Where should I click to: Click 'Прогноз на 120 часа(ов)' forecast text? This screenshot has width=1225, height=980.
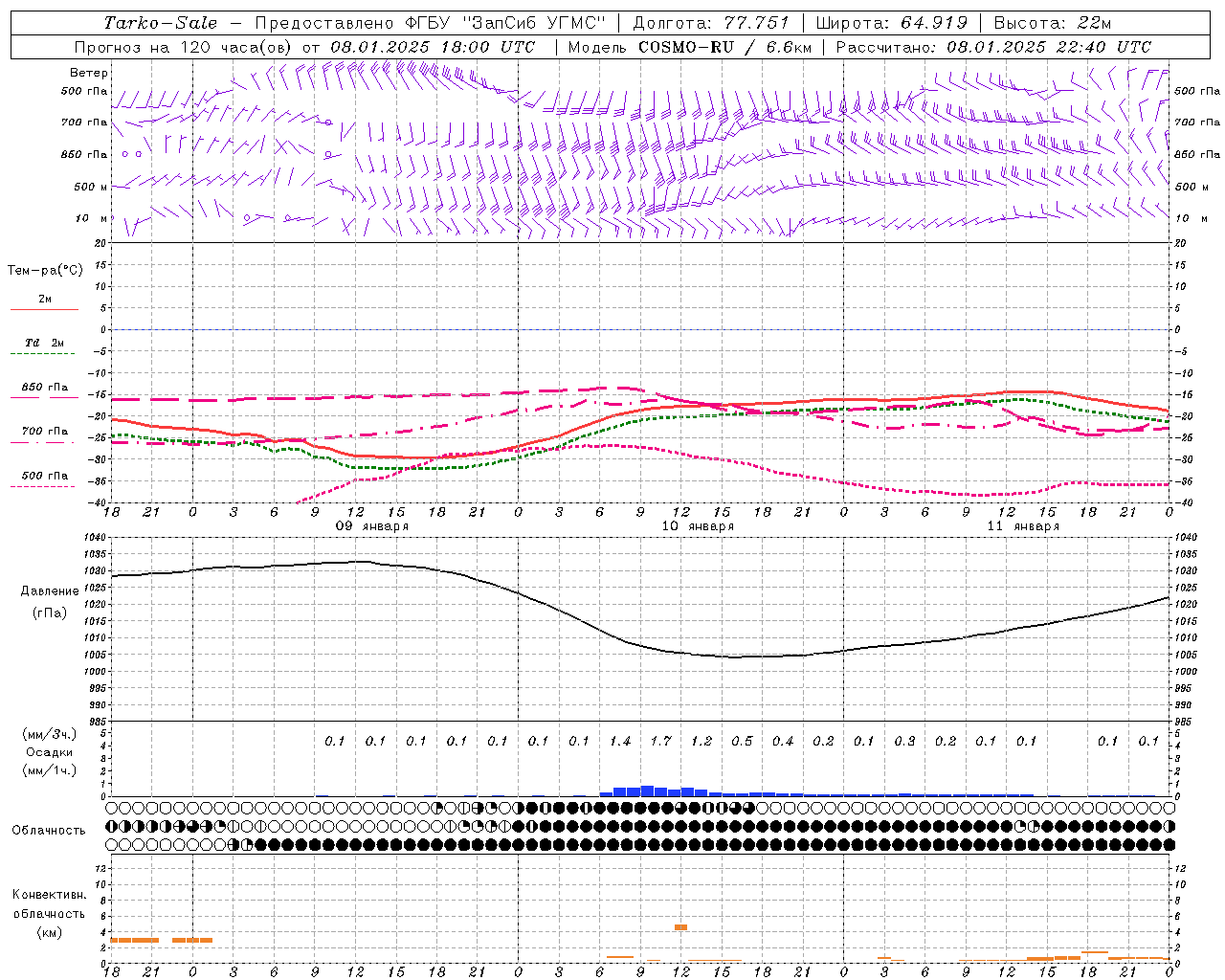coord(184,47)
